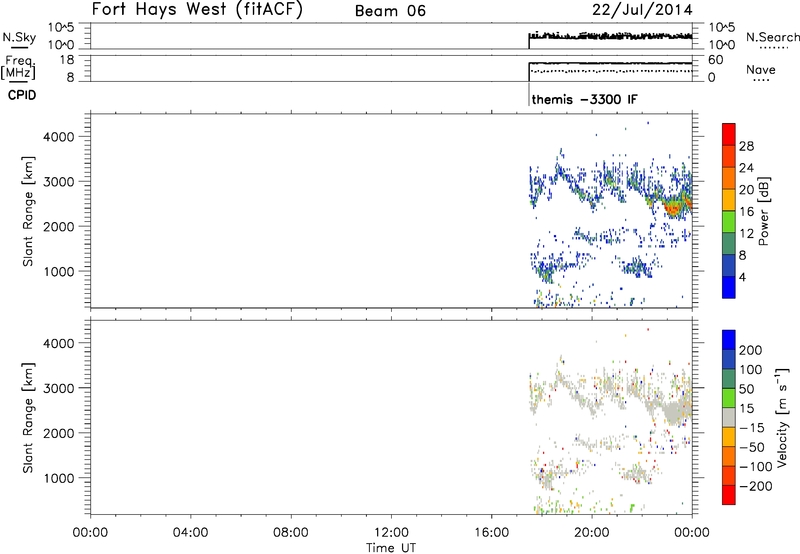
Task: Click "4000" on the power panel axis
Action: pos(58,137)
